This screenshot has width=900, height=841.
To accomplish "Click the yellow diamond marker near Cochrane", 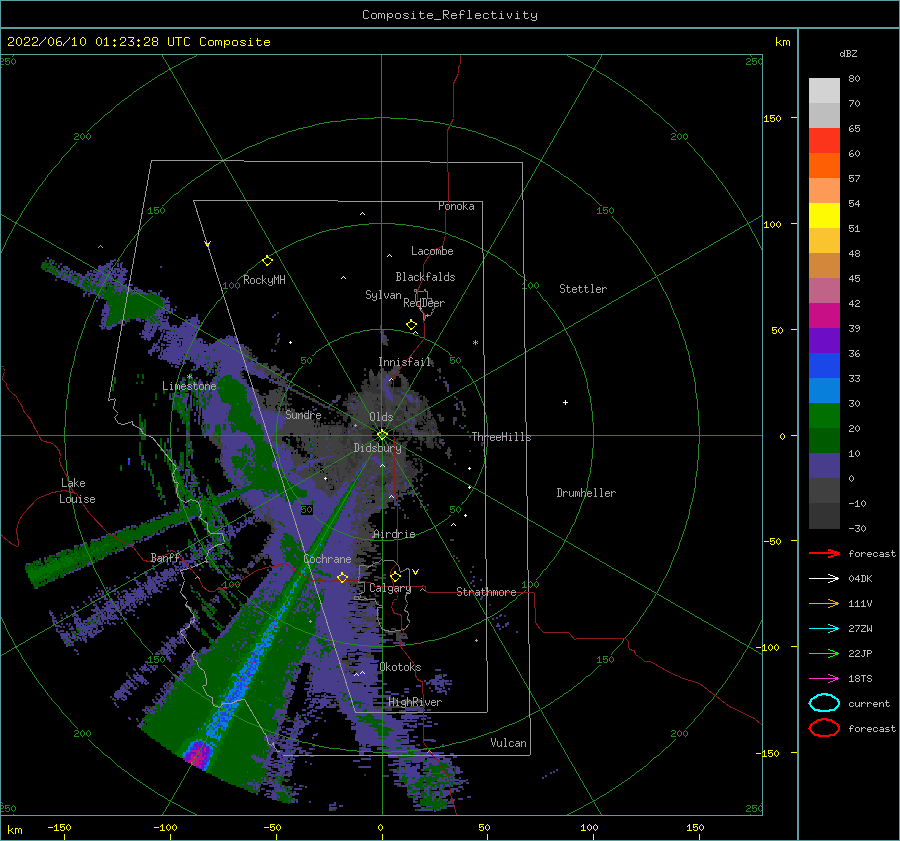I will [342, 578].
